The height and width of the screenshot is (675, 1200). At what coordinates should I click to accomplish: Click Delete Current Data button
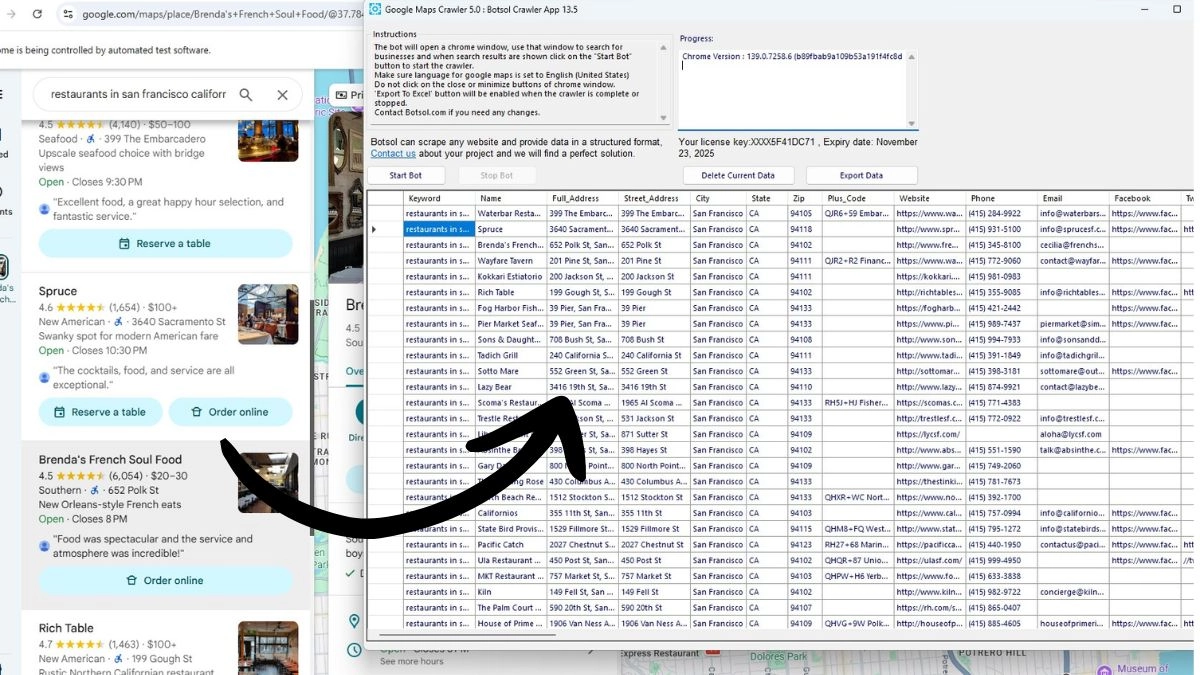737,175
